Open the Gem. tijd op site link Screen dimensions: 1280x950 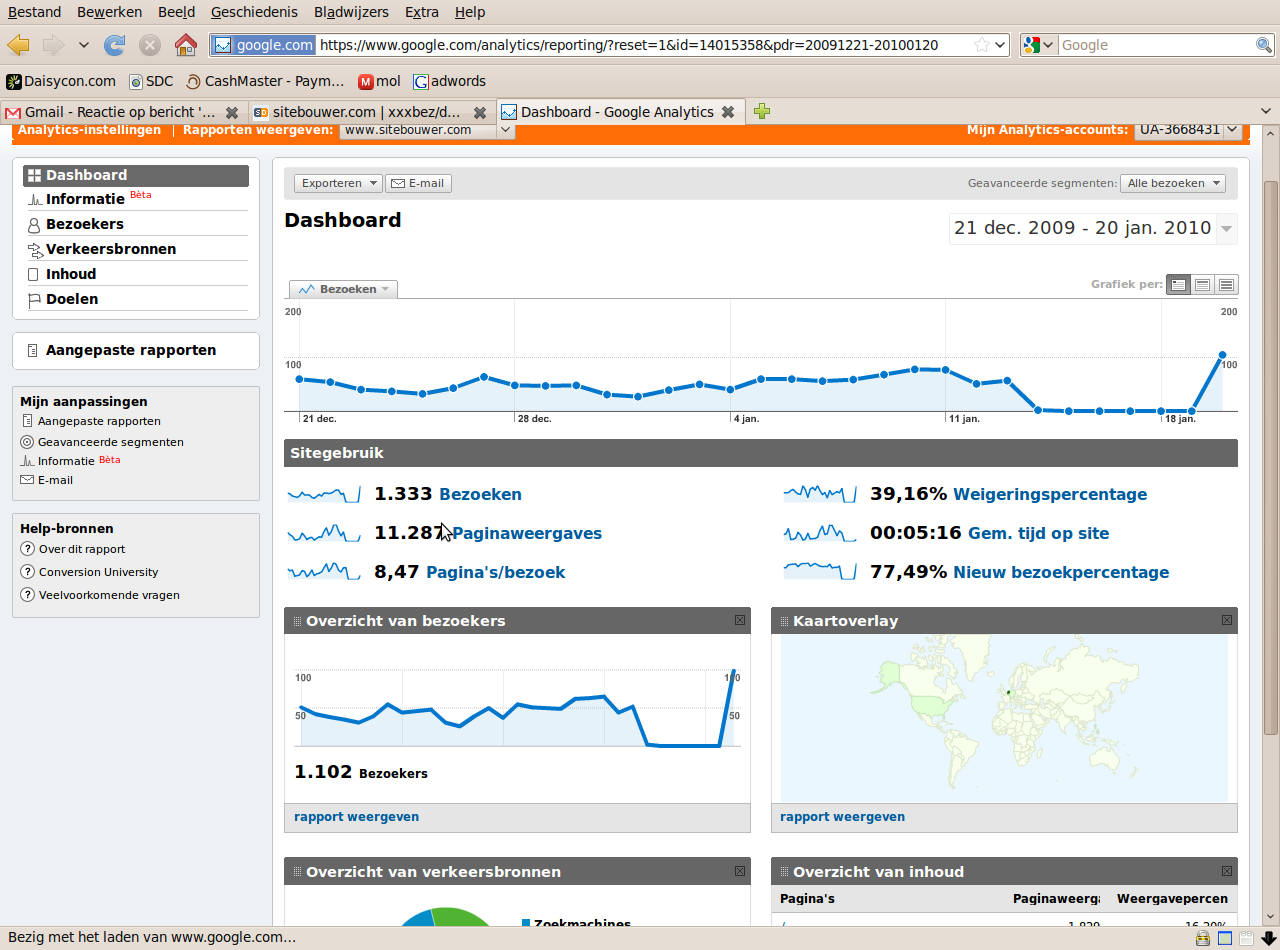click(1038, 533)
